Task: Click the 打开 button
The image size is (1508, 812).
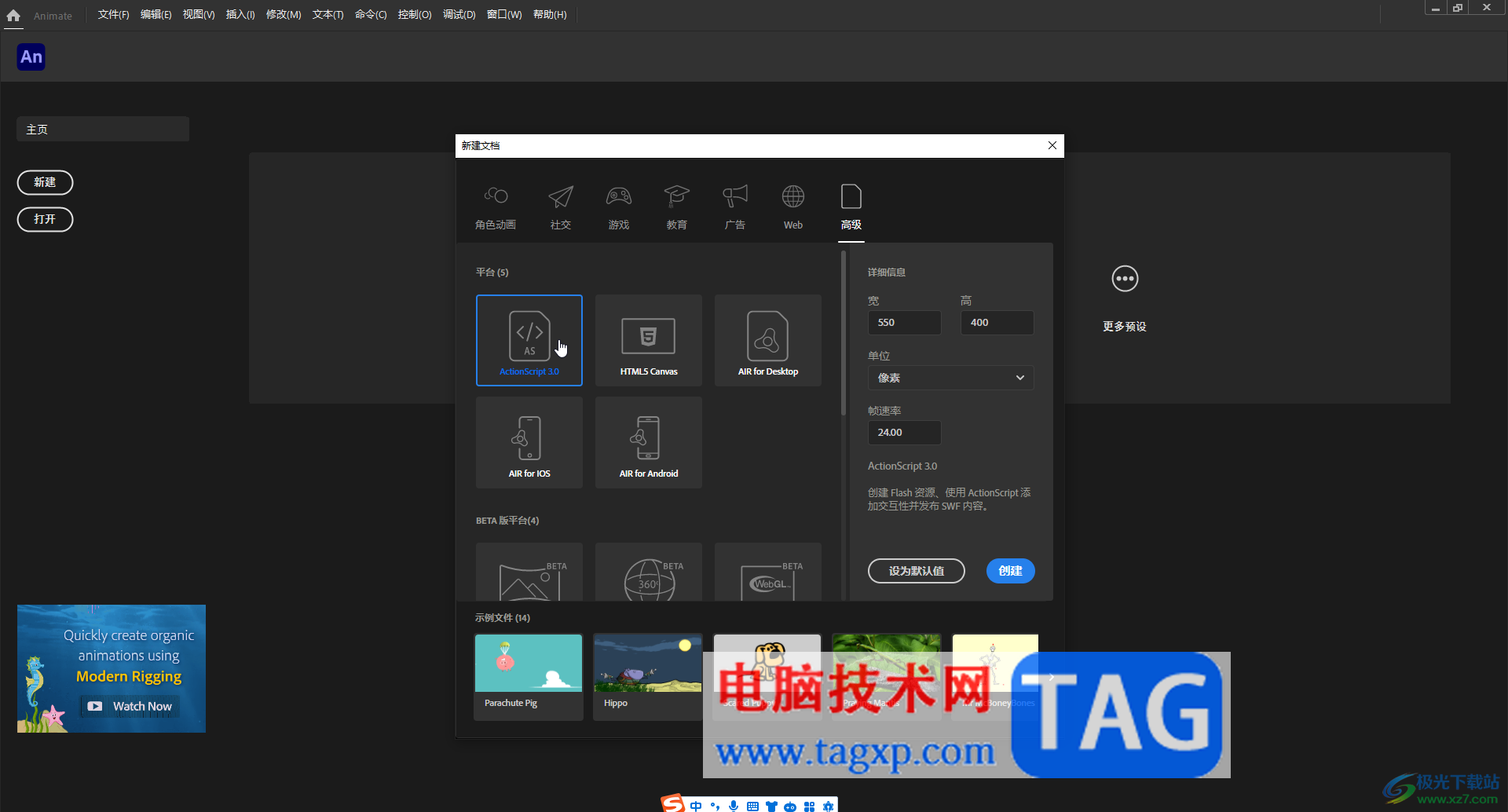Action: click(45, 219)
